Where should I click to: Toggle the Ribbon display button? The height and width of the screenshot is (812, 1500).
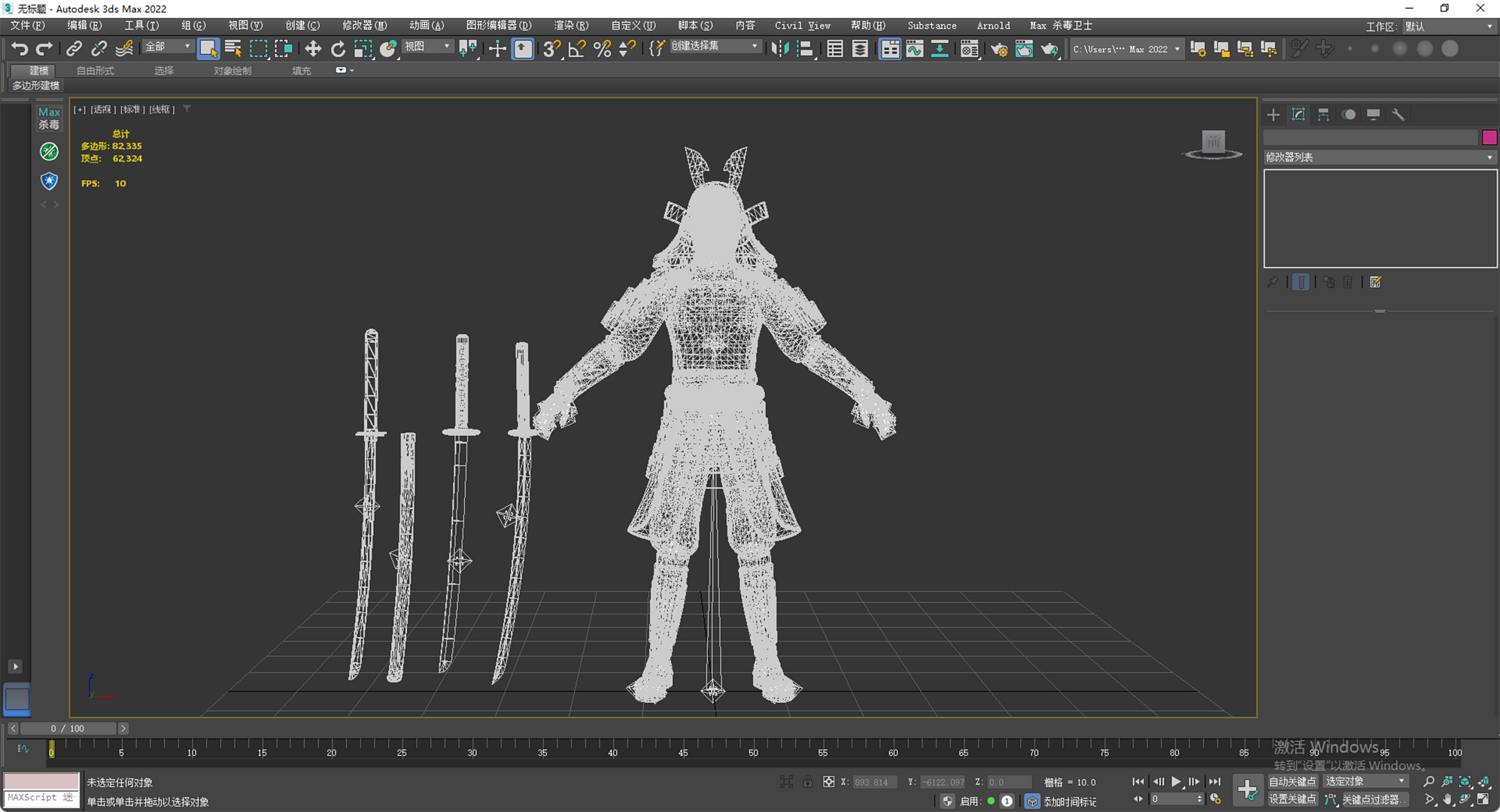(890, 48)
